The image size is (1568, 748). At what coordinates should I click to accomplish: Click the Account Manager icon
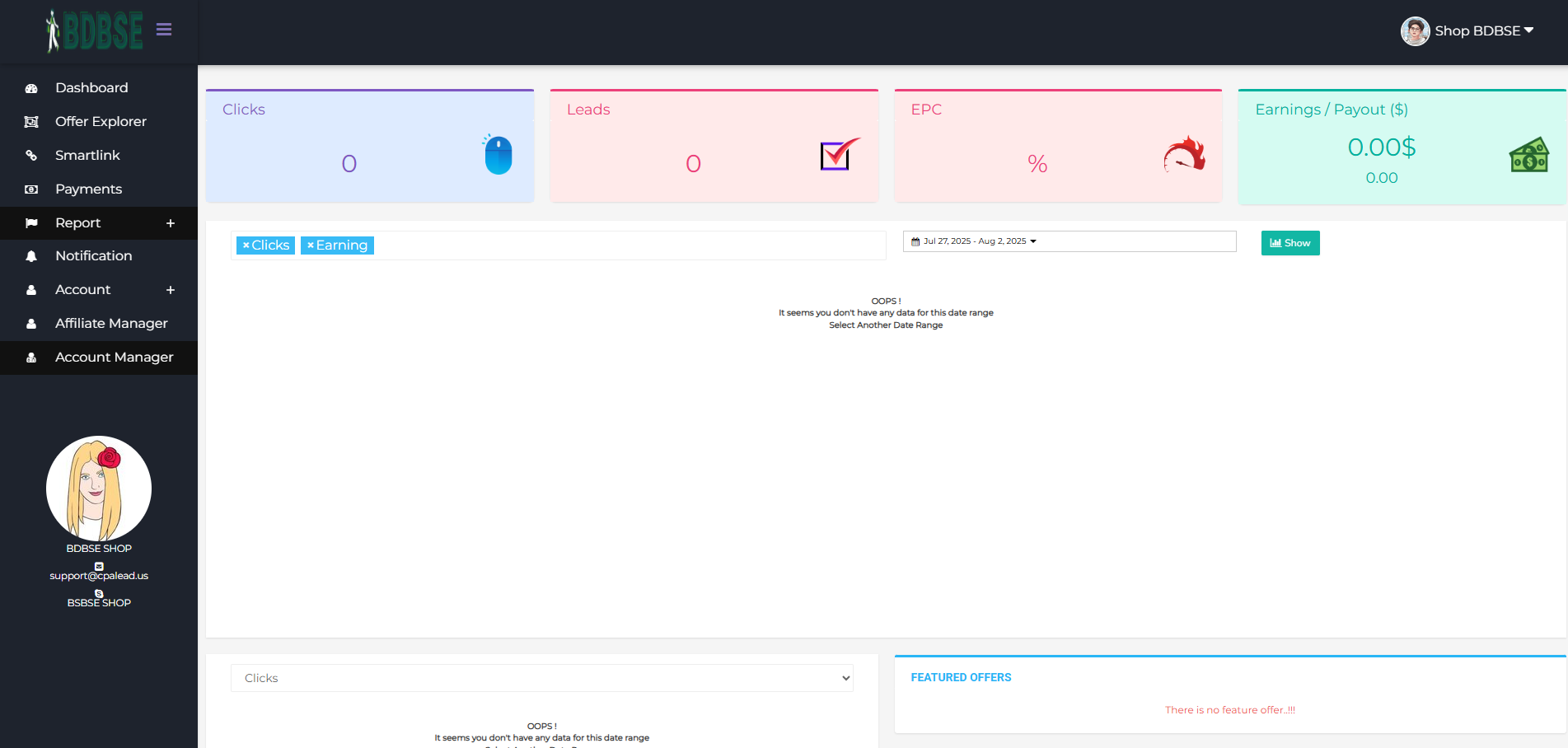31,358
